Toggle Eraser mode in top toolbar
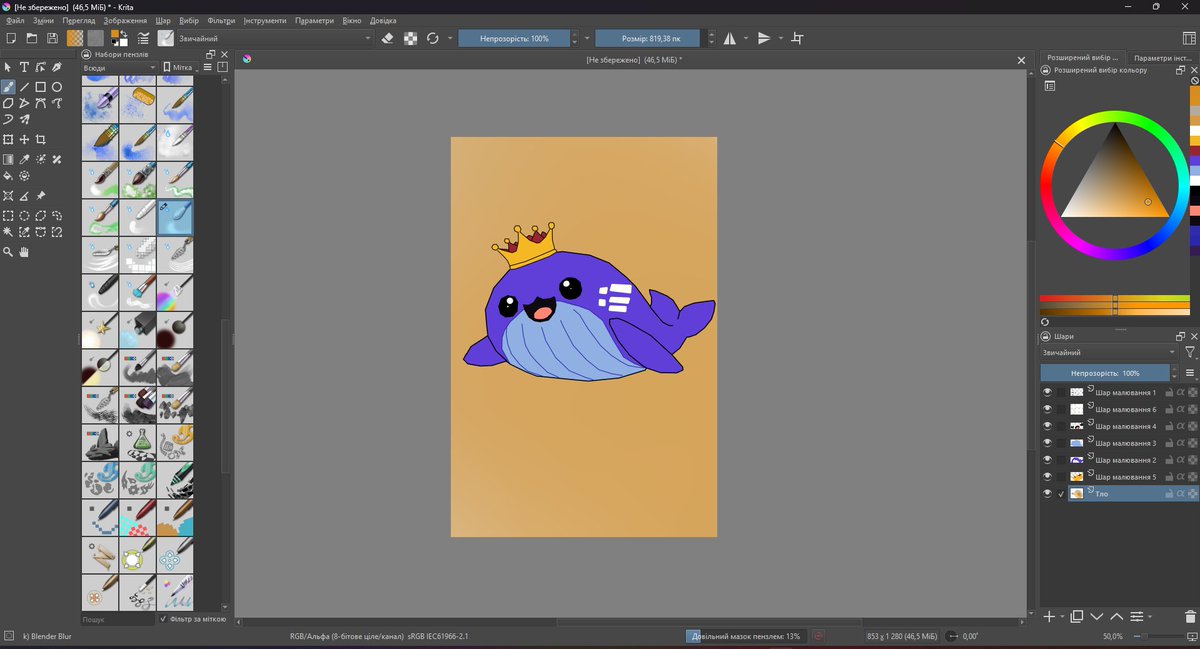This screenshot has height=649, width=1200. coord(388,38)
